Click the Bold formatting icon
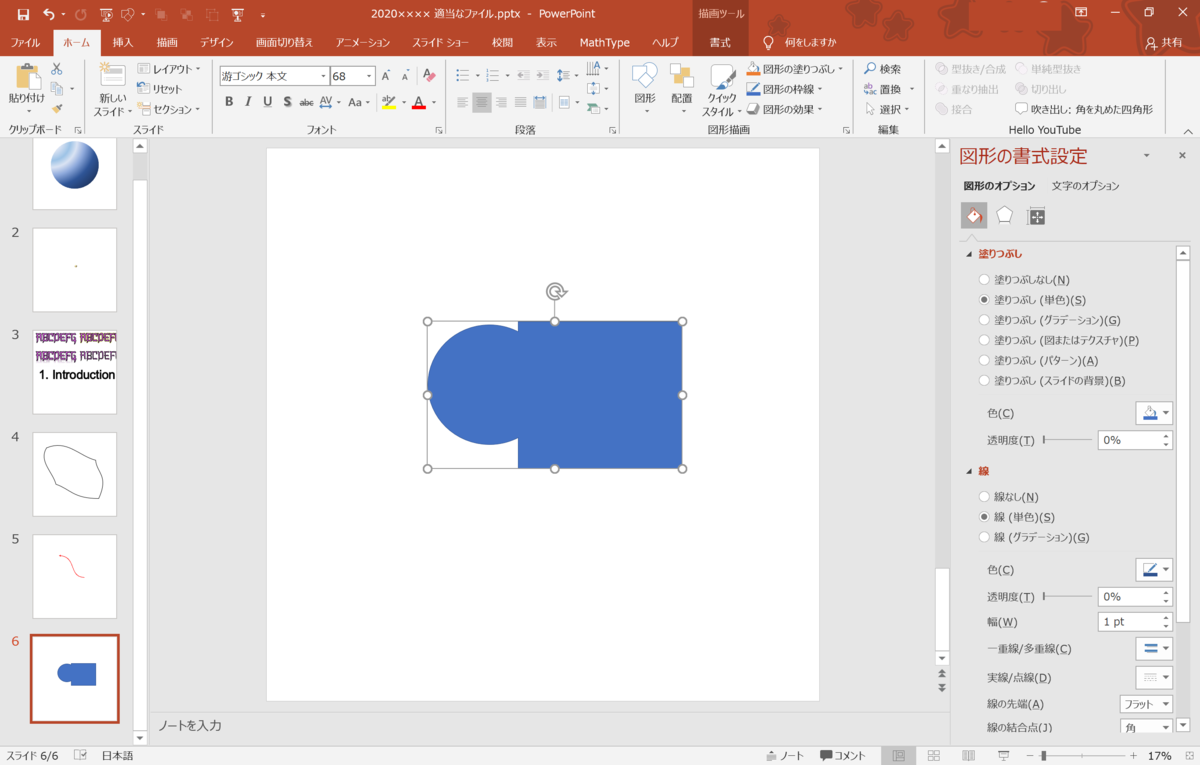Image resolution: width=1200 pixels, height=765 pixels. [x=229, y=102]
